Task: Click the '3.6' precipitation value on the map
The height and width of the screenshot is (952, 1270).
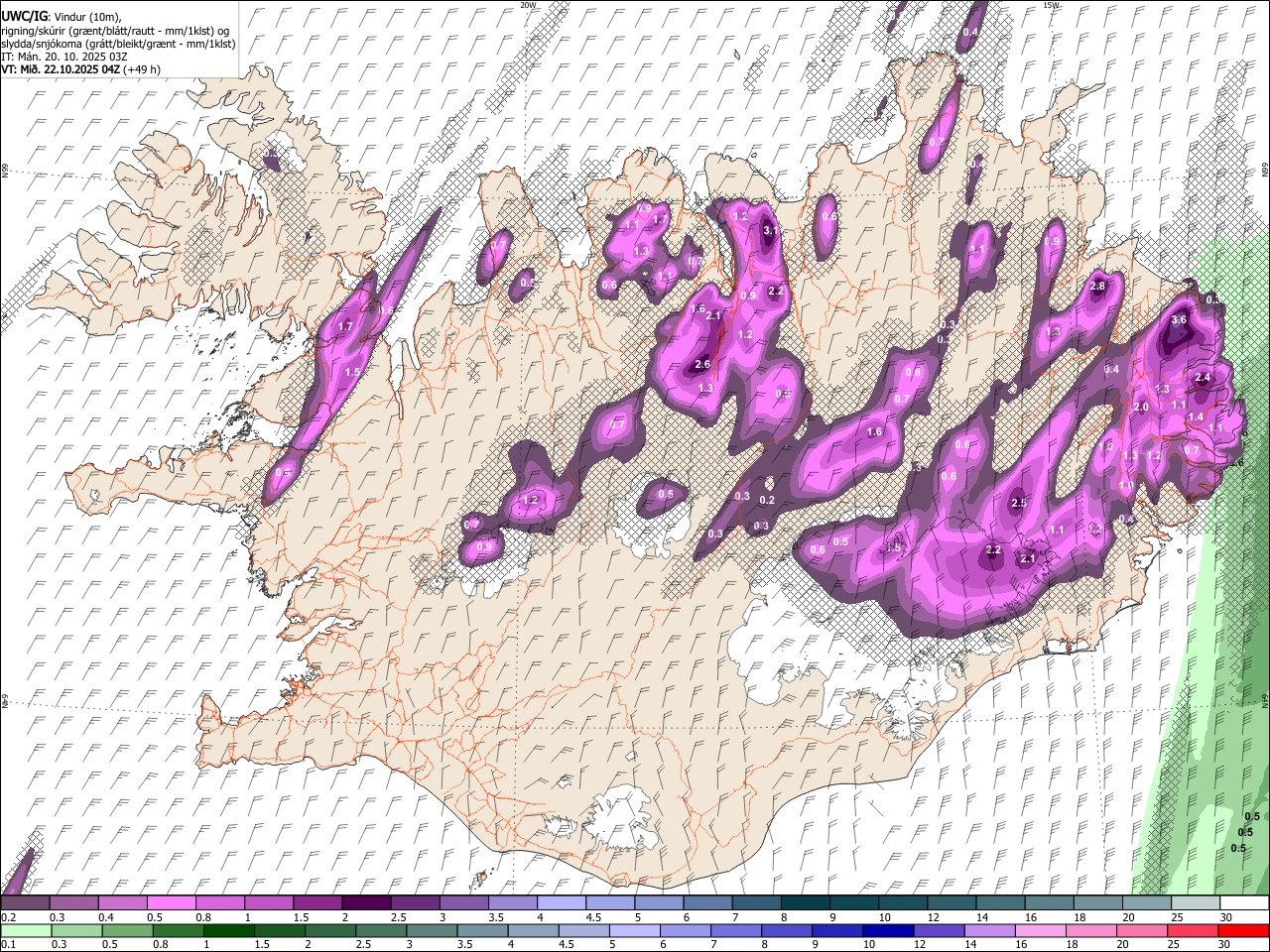Action: (1179, 320)
